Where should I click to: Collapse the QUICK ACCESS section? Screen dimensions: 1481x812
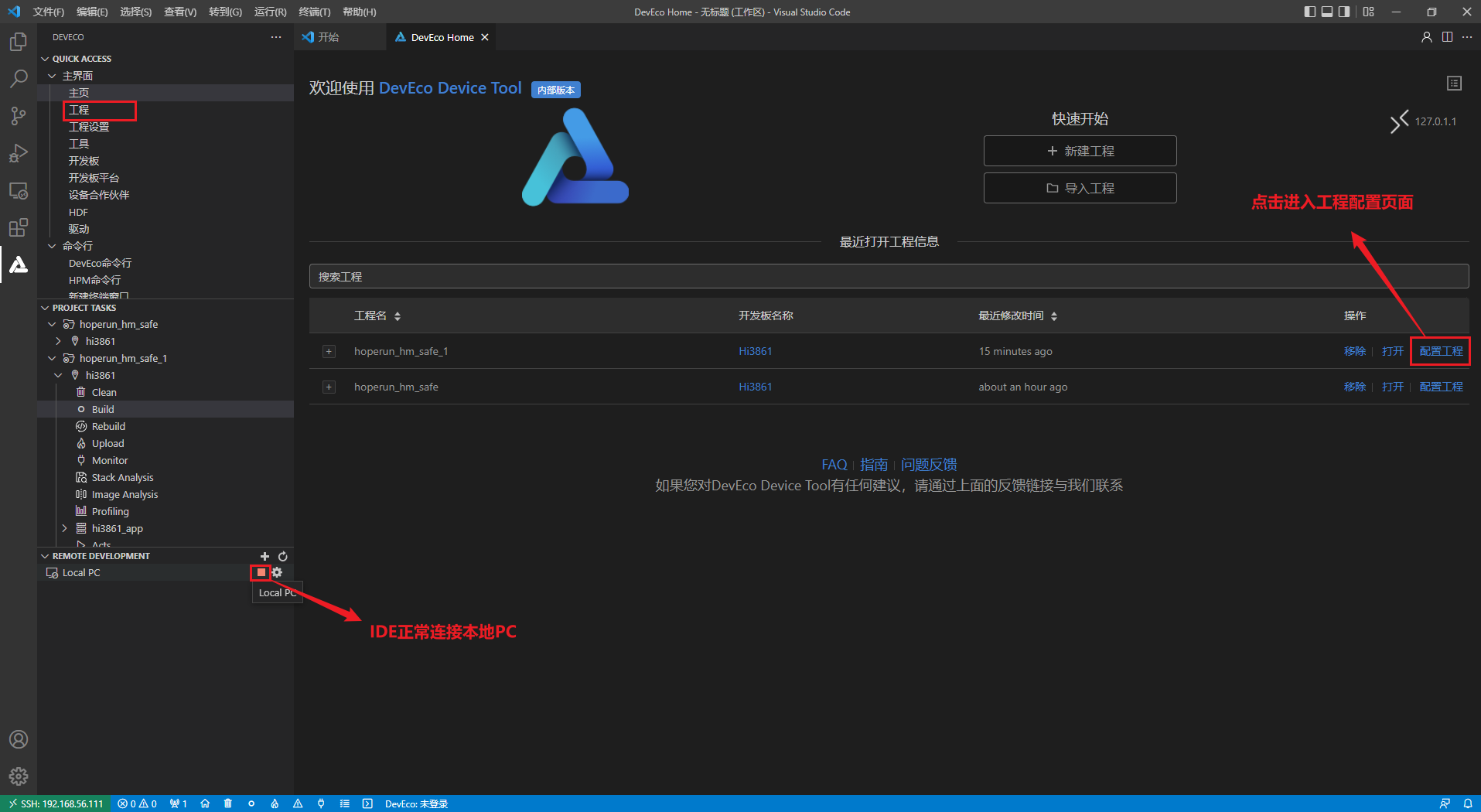(45, 59)
